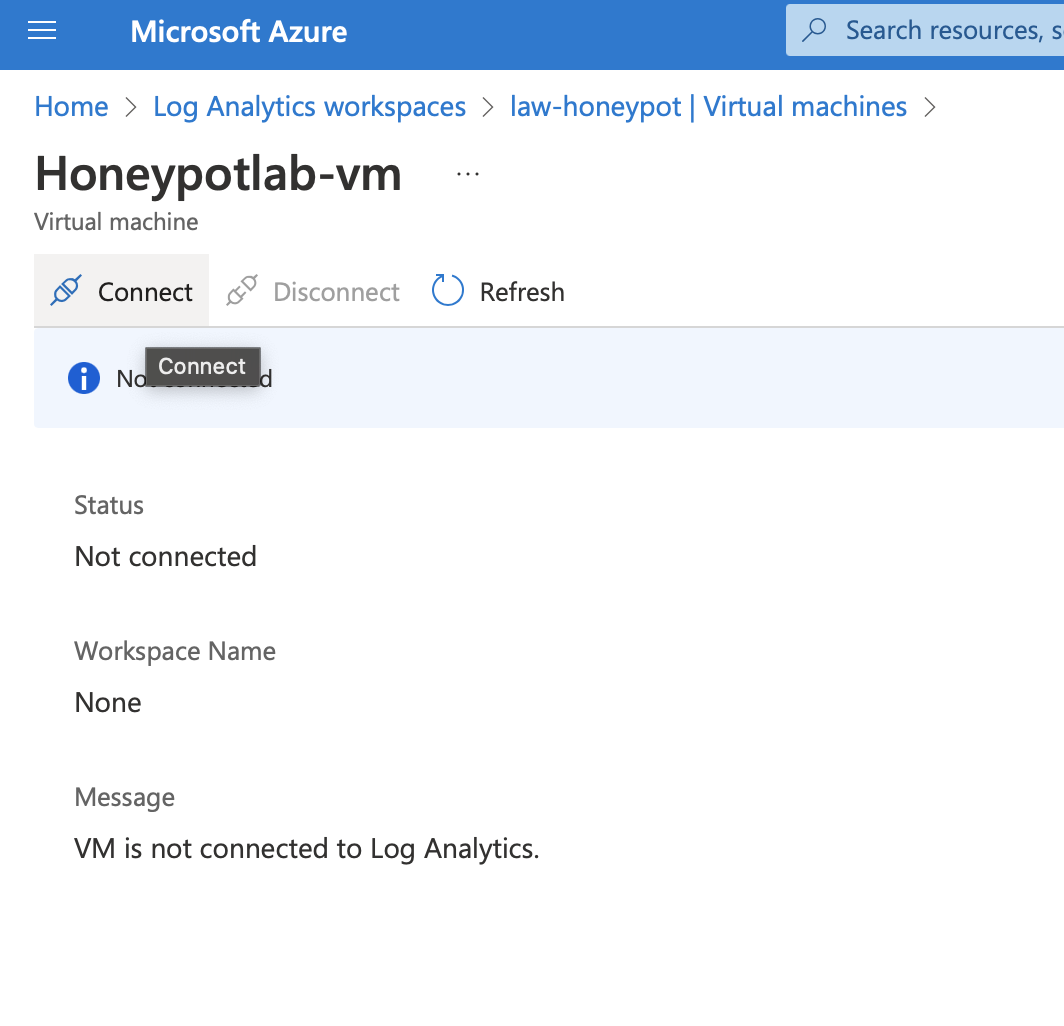Click the search magnifier icon

click(814, 31)
